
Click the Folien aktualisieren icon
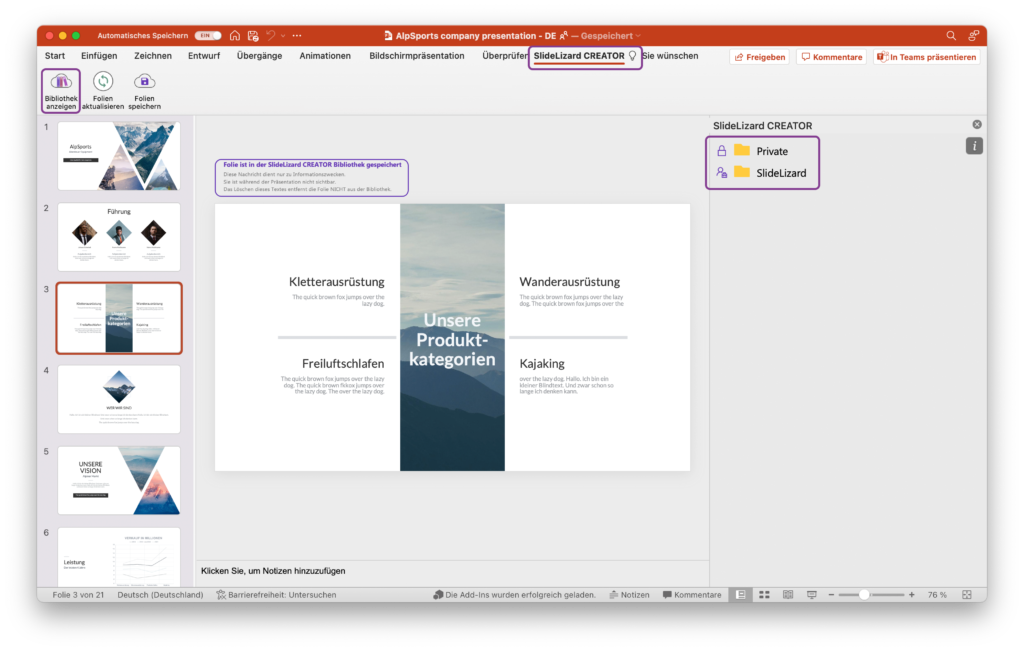click(103, 81)
